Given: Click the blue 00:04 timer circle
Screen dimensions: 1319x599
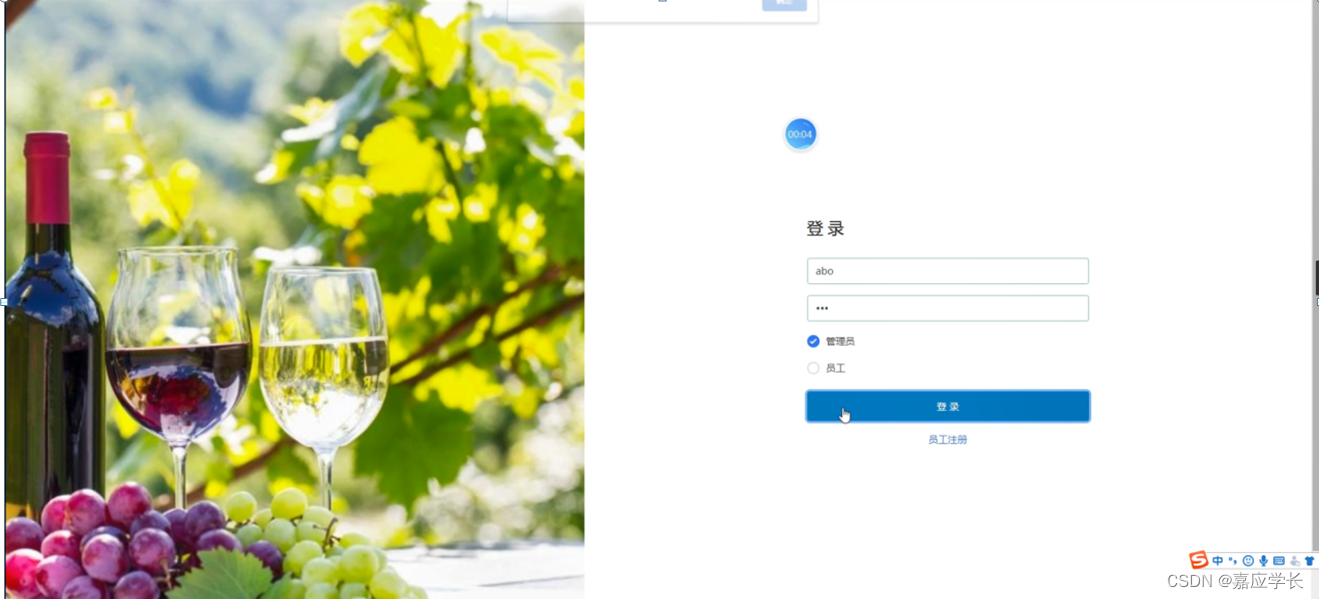Looking at the screenshot, I should 800,134.
